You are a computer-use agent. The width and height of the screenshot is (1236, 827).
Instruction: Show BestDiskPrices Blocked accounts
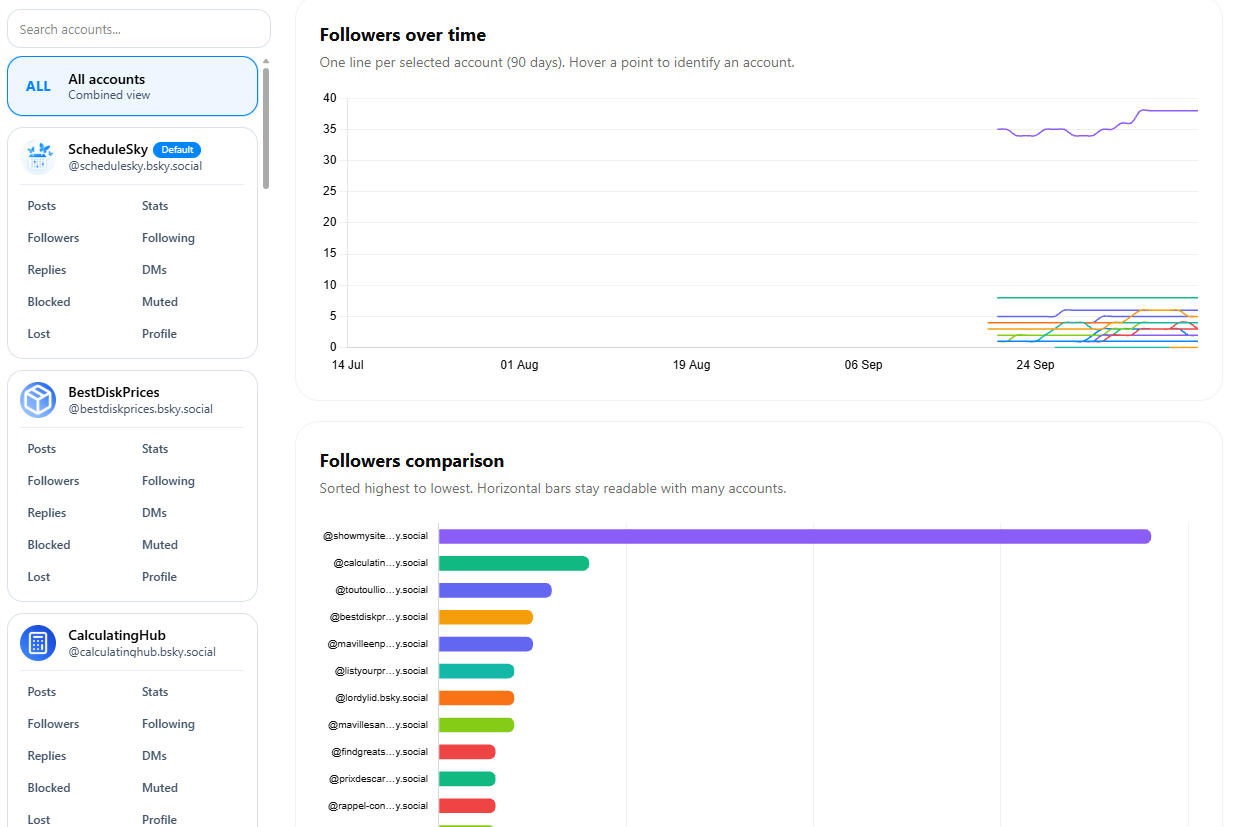(x=49, y=545)
